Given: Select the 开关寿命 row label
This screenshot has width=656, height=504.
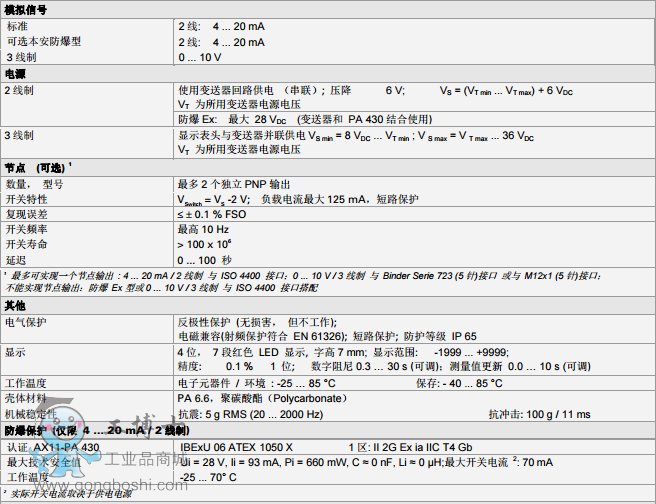Looking at the screenshot, I should coord(27,244).
